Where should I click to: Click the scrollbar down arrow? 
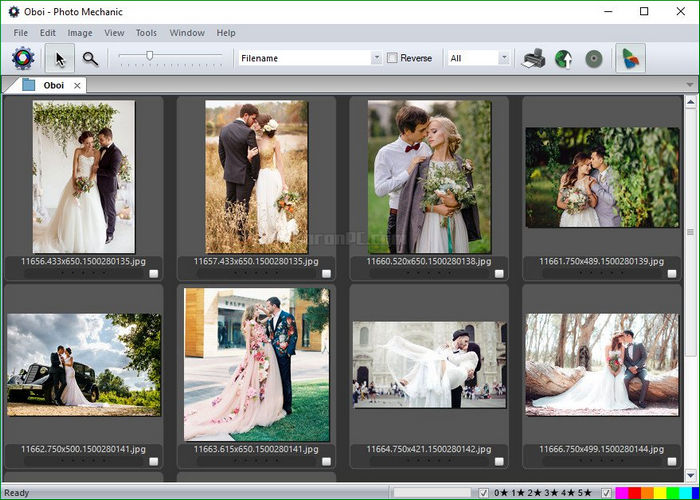[691, 475]
